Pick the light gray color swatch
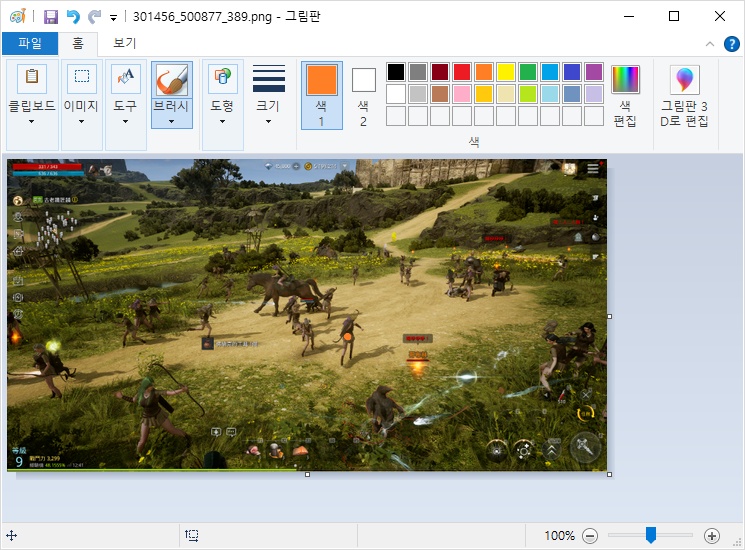 (x=418, y=94)
